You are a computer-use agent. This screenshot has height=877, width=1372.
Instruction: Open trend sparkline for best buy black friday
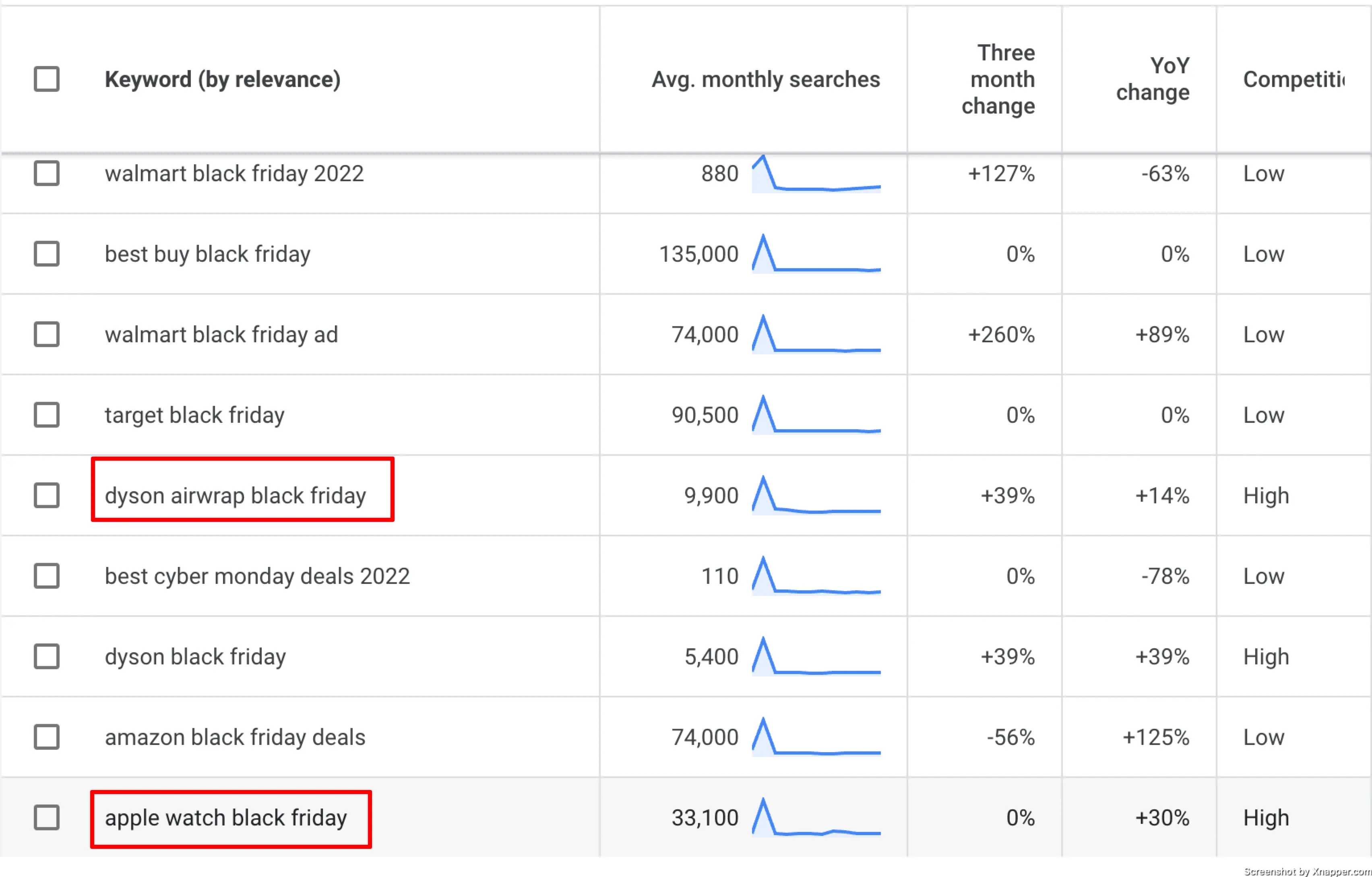[816, 254]
